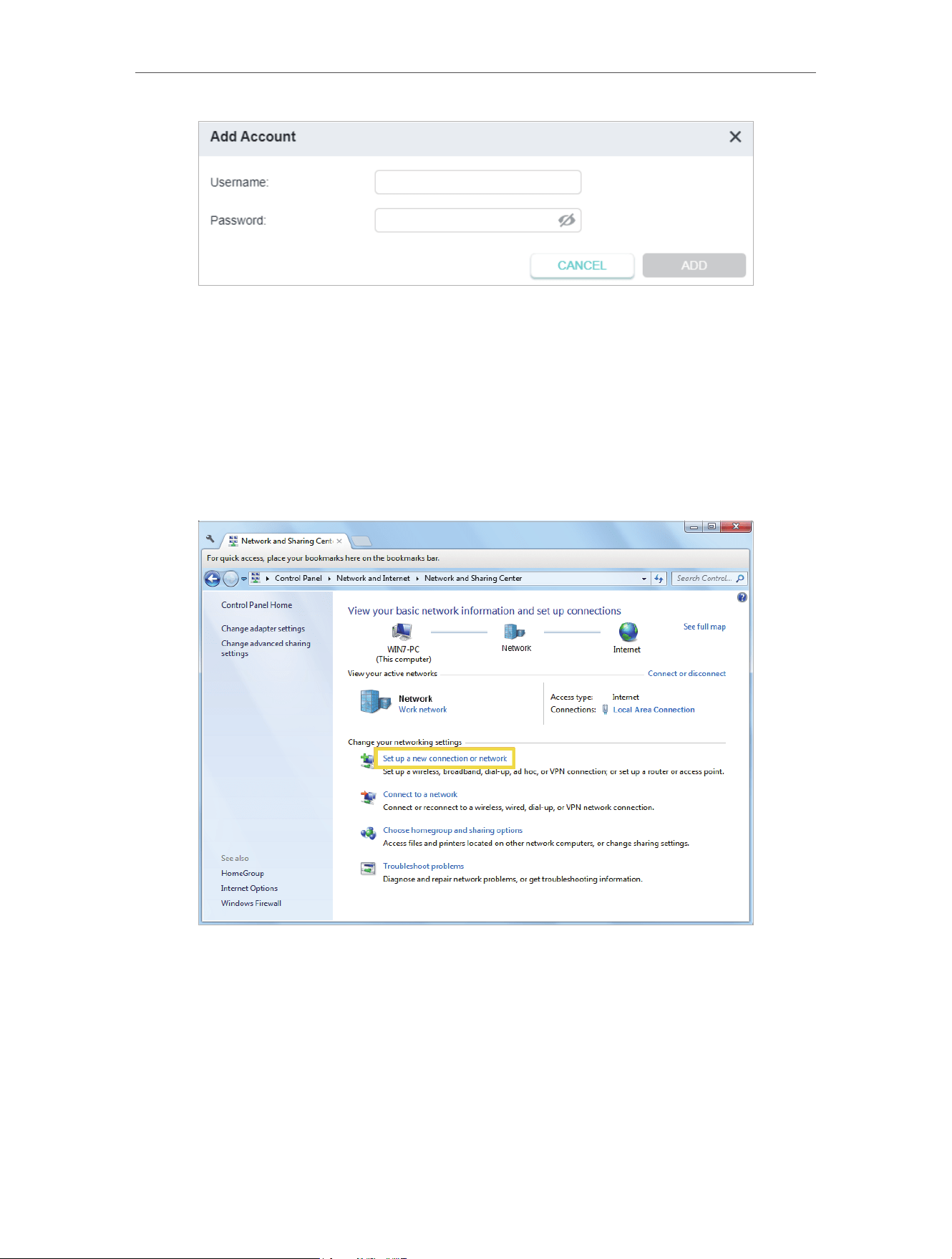The width and height of the screenshot is (952, 1259).
Task: Open Windows Firewall under See also
Action: tap(251, 904)
